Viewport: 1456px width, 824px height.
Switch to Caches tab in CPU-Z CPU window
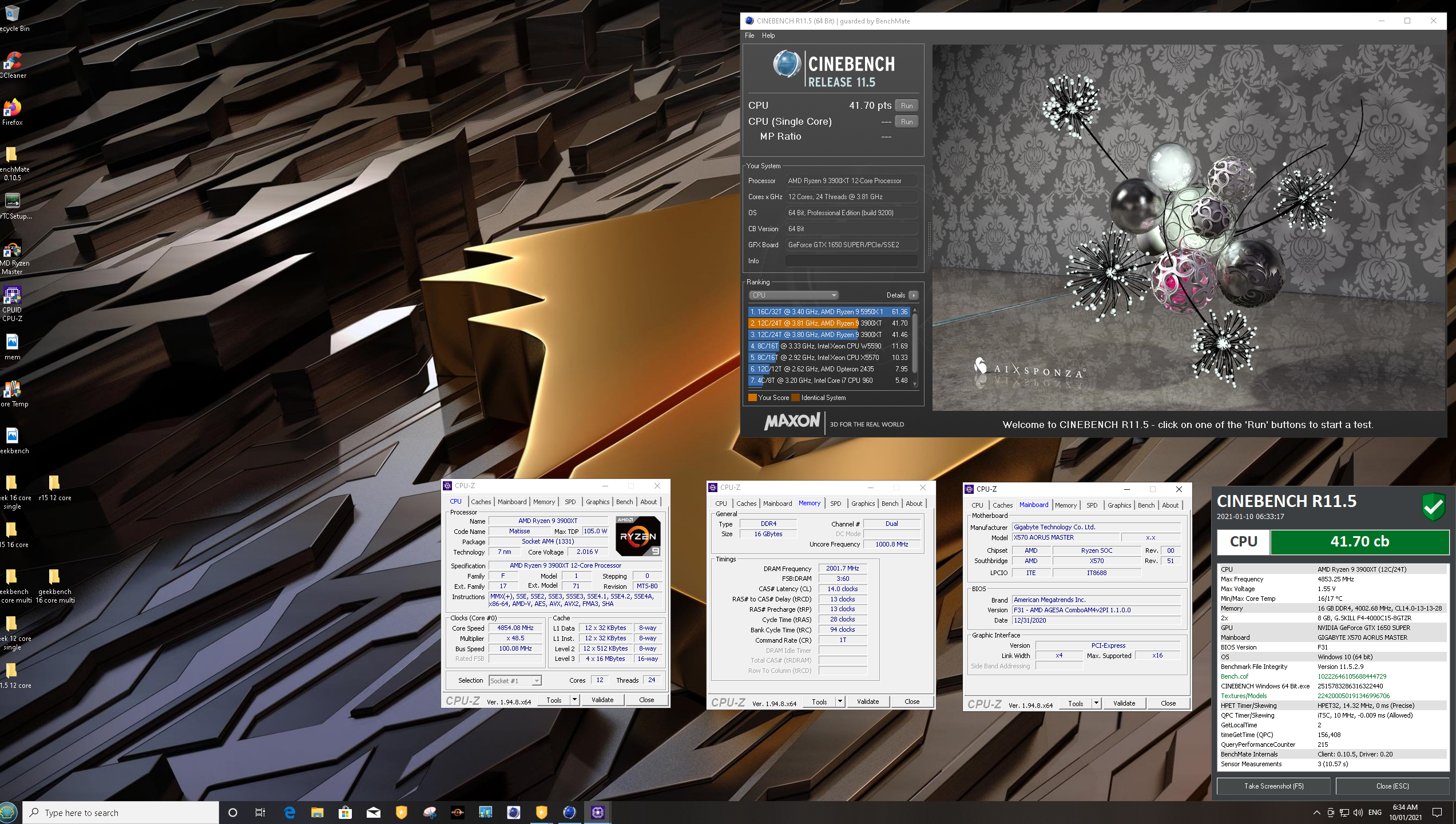click(x=481, y=502)
